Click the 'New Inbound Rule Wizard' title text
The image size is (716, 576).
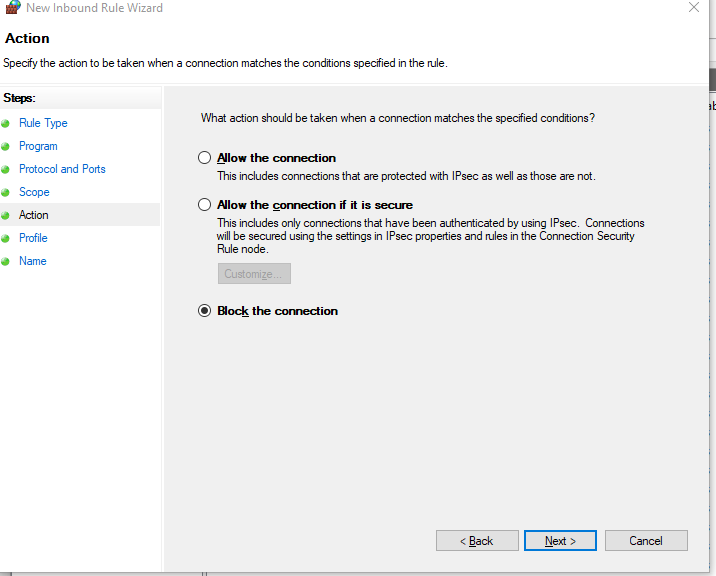coord(95,8)
